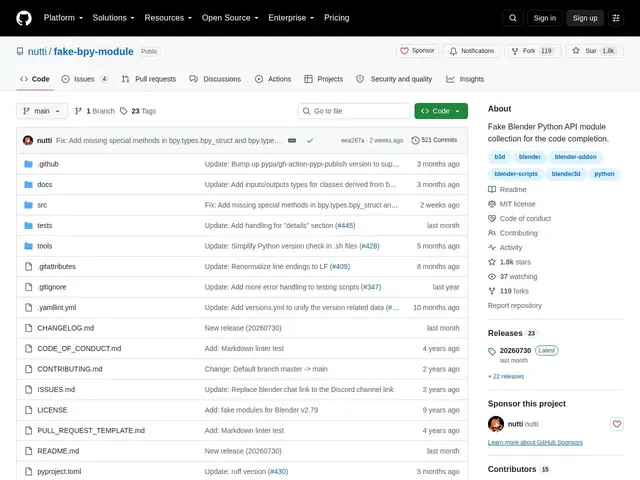Open the nutti owner link in title

(37, 51)
